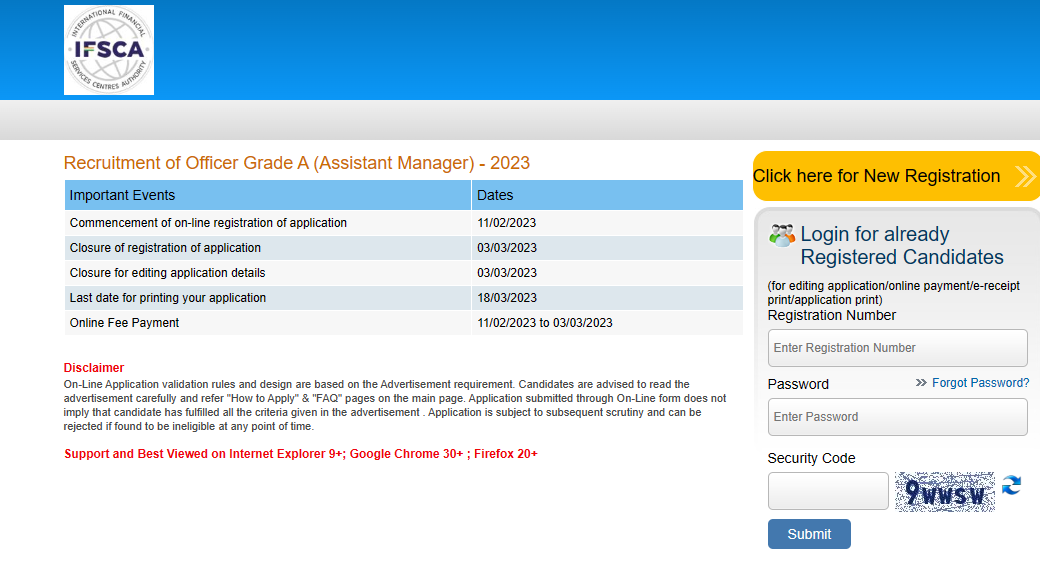This screenshot has width=1040, height=585.
Task: Select the Recruitment of Officer Grade A heading
Action: tap(296, 163)
